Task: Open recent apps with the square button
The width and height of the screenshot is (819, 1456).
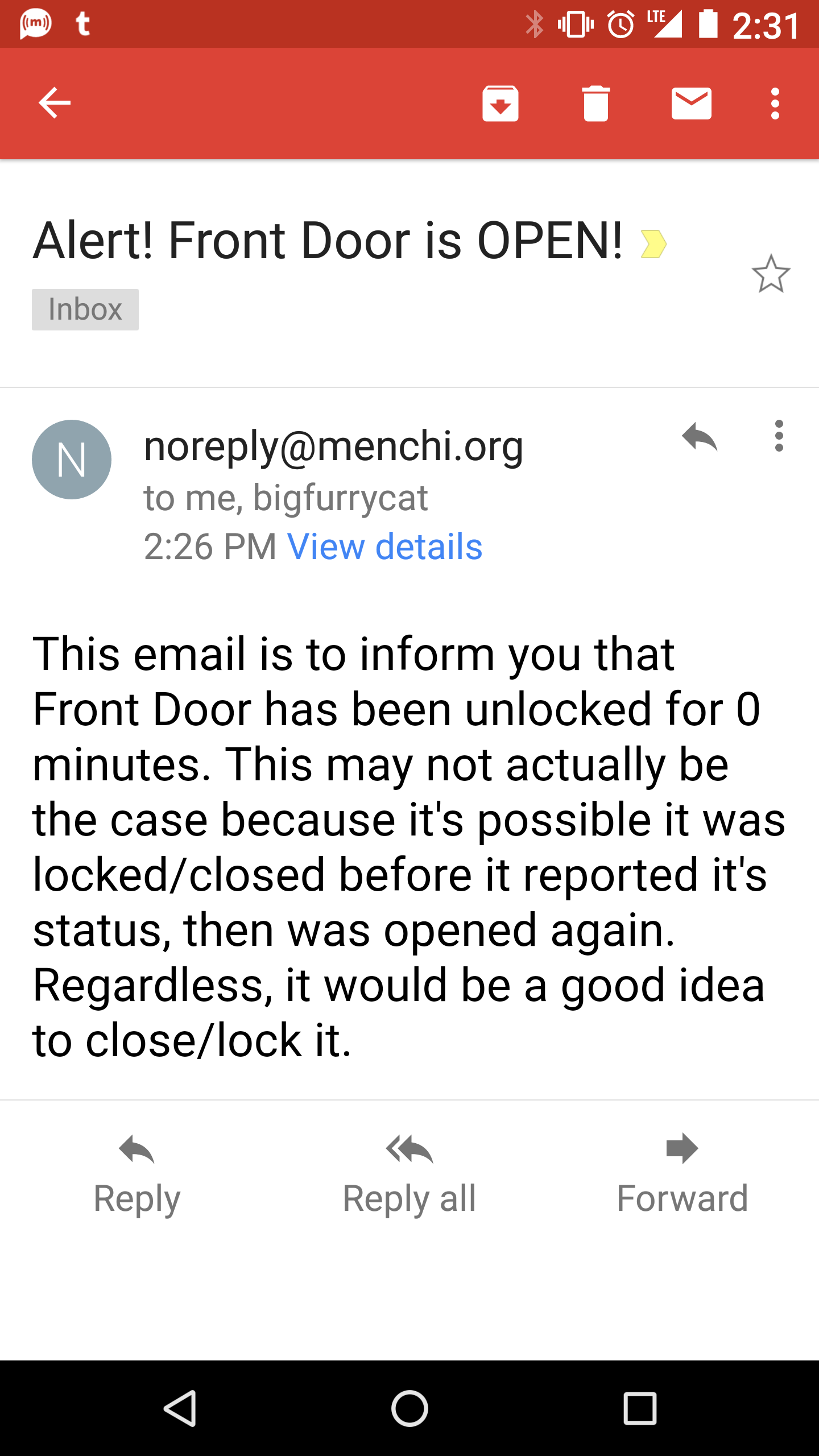Action: [640, 1408]
